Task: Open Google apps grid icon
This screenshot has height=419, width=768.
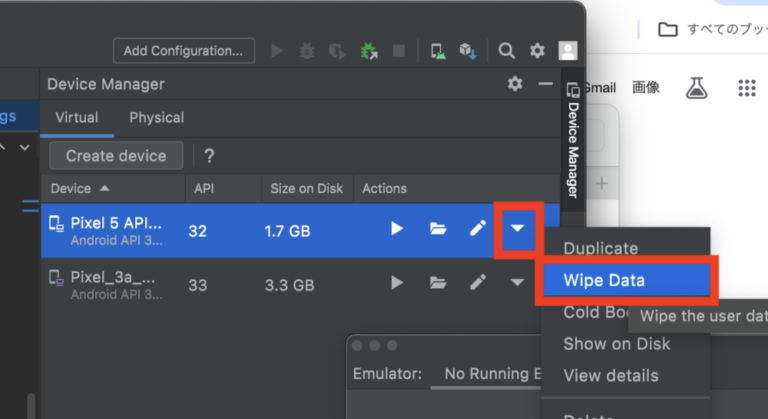Action: (x=747, y=88)
